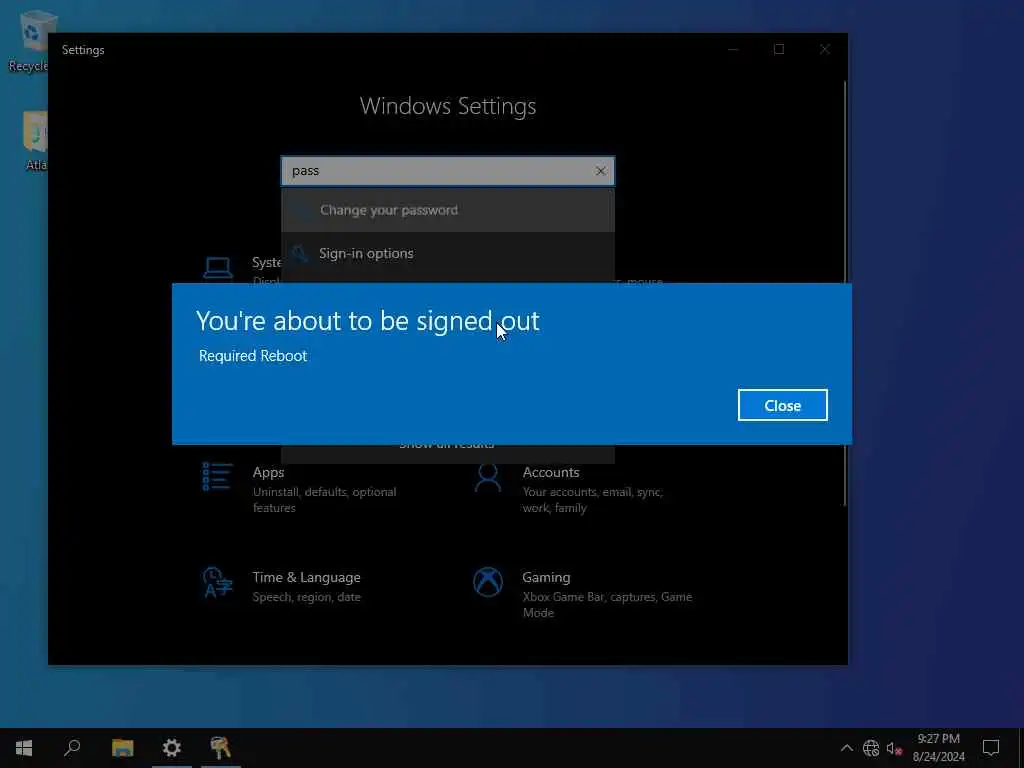Click the Atlas folder desktop icon

34,140
